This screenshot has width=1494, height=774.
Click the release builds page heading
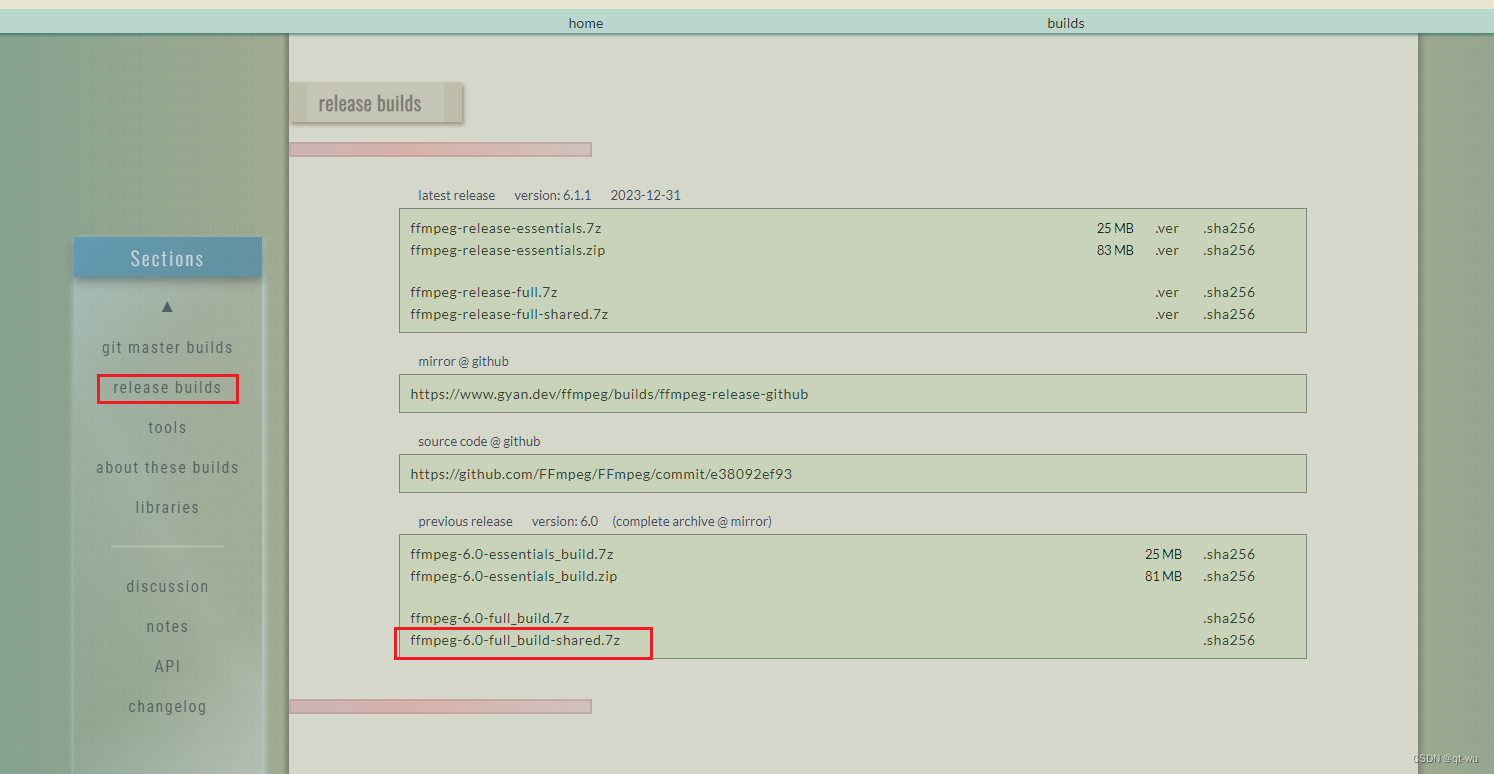click(370, 104)
